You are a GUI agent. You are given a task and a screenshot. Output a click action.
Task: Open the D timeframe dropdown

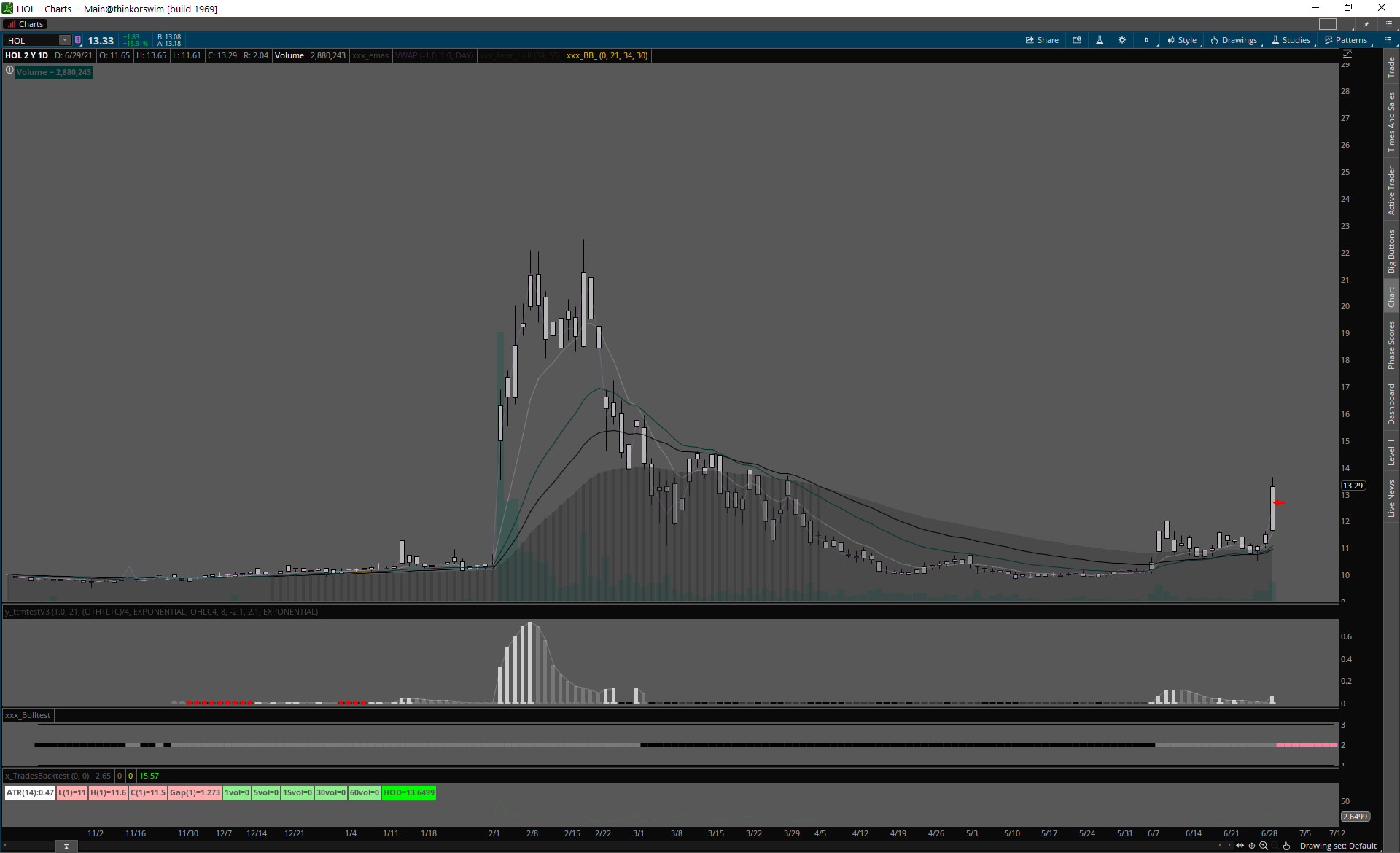point(1146,40)
